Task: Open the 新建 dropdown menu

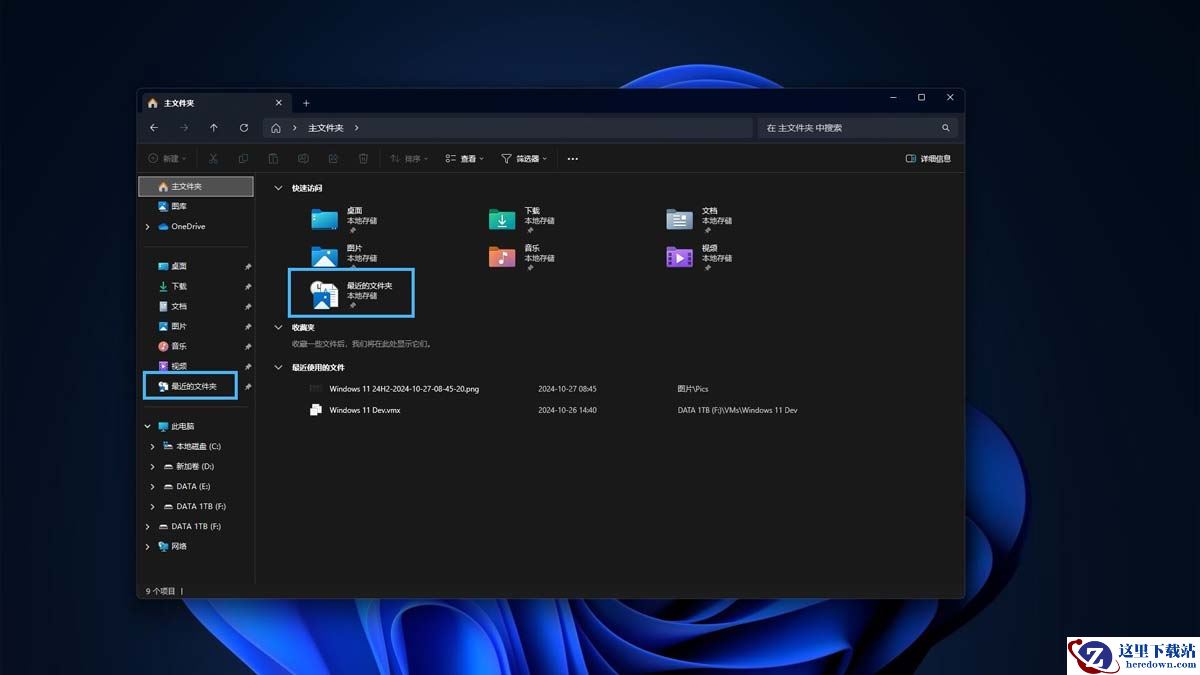Action: point(167,158)
